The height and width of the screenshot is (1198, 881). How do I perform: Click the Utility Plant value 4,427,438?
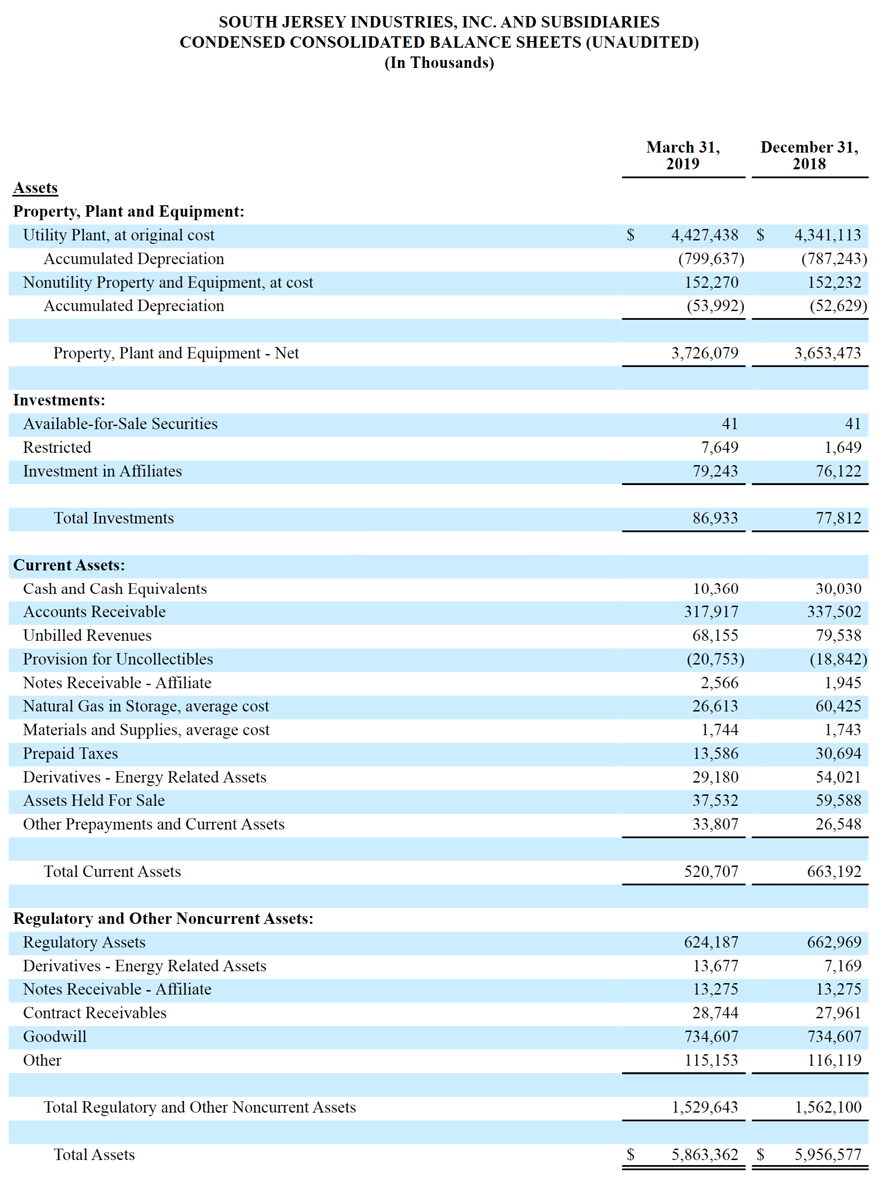pos(704,235)
